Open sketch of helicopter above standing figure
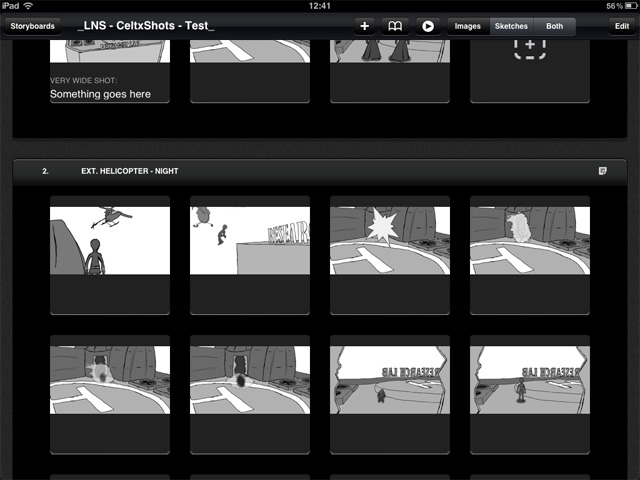Viewport: 640px width, 480px height. tap(110, 240)
